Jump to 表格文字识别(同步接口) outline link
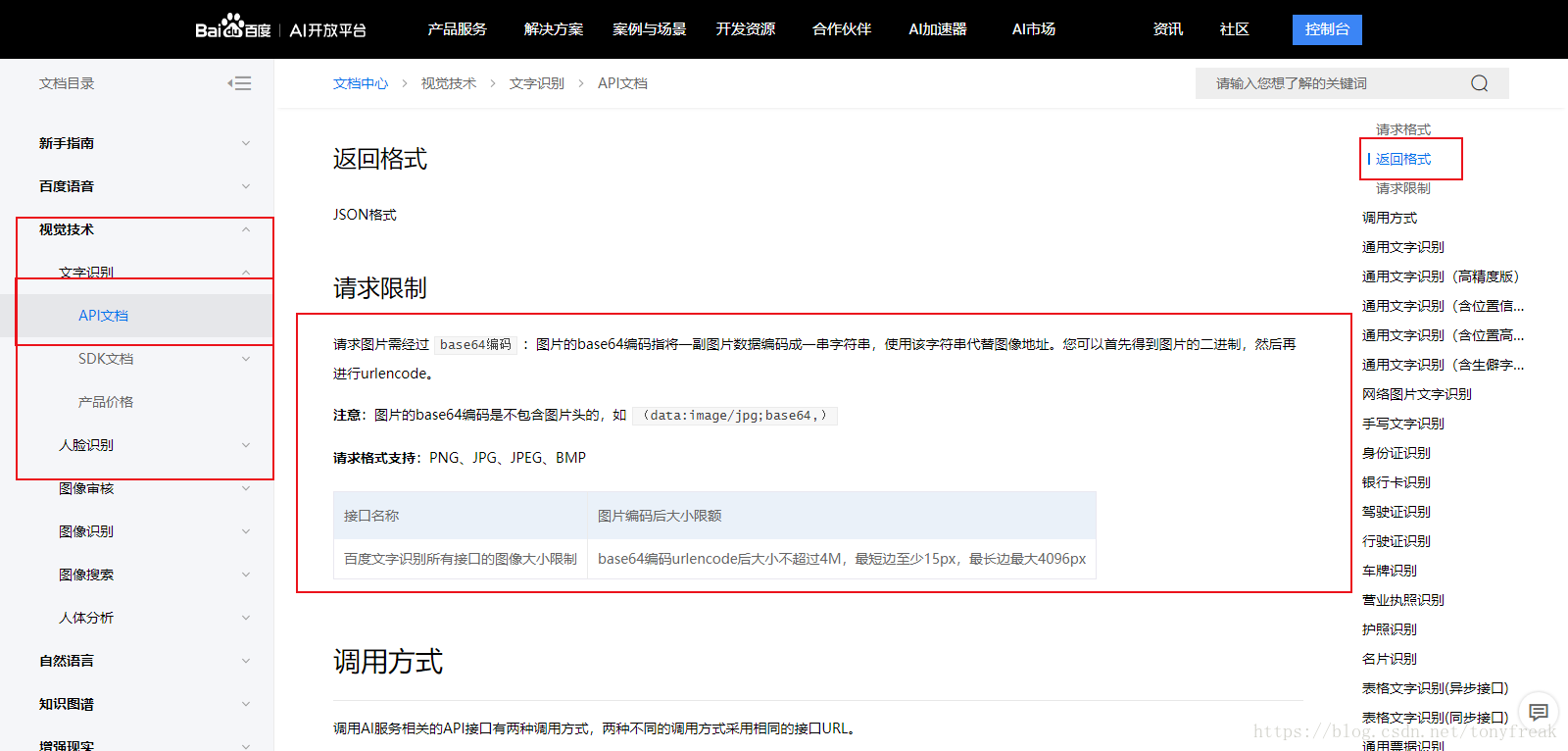 tap(1436, 718)
